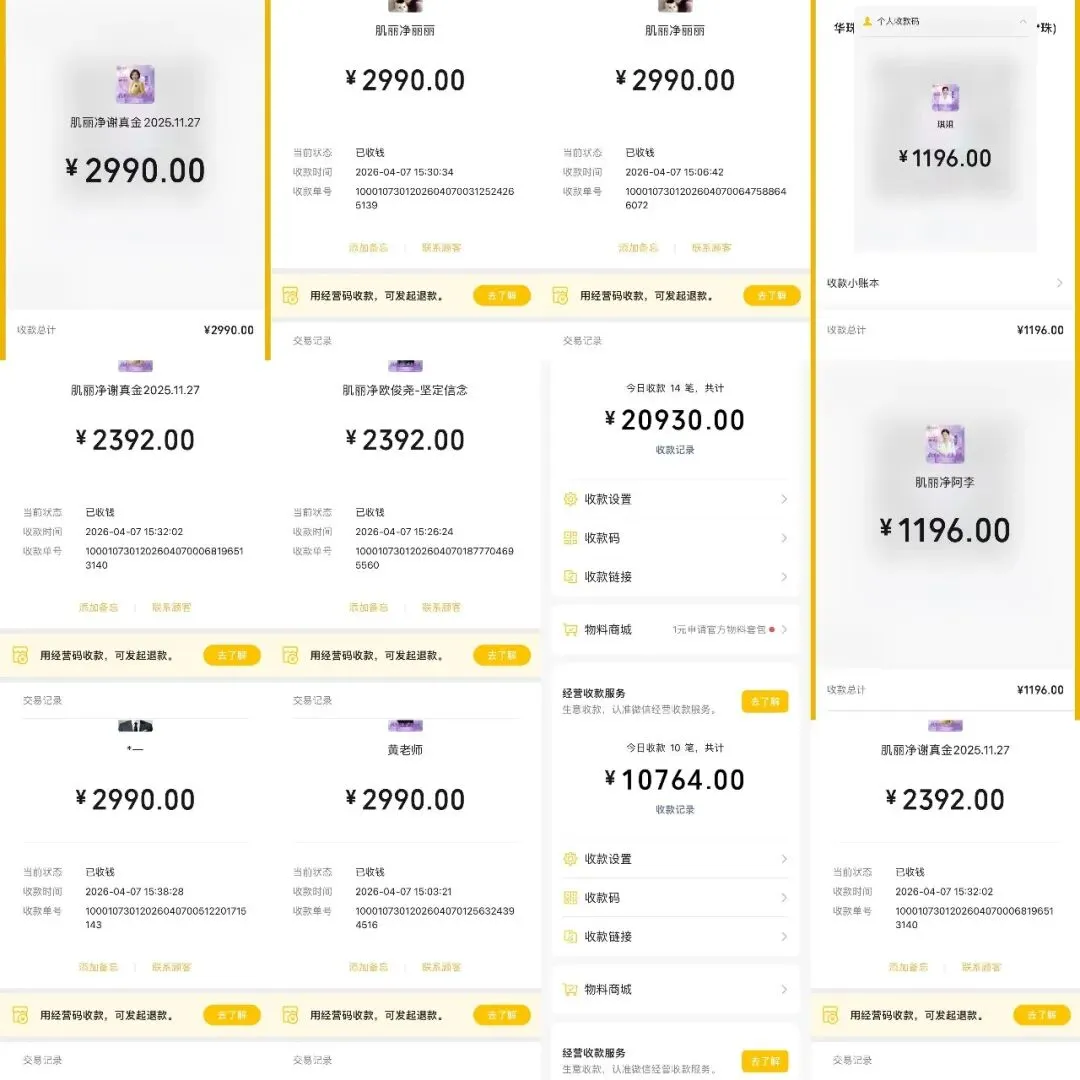
Task: Tap the 肌丽净阿李 avatar thumbnail
Action: click(x=945, y=445)
